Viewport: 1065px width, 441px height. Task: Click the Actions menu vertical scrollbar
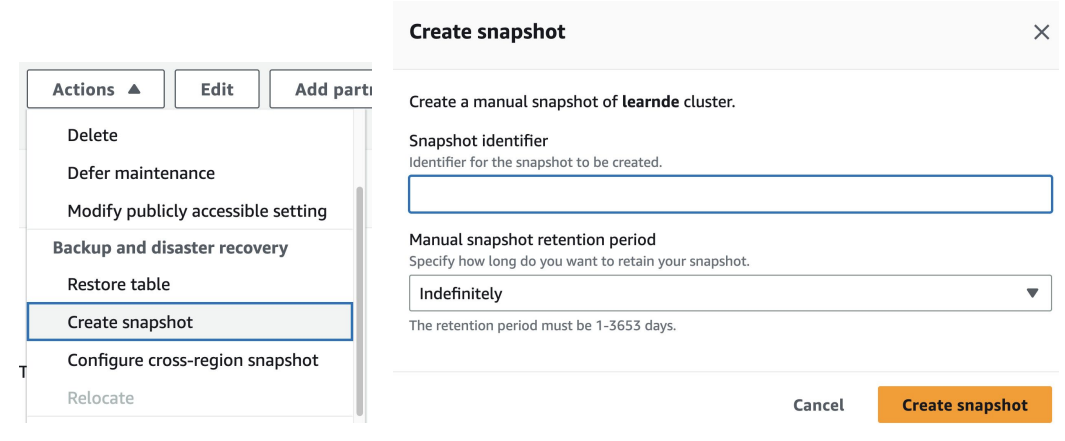tap(360, 300)
